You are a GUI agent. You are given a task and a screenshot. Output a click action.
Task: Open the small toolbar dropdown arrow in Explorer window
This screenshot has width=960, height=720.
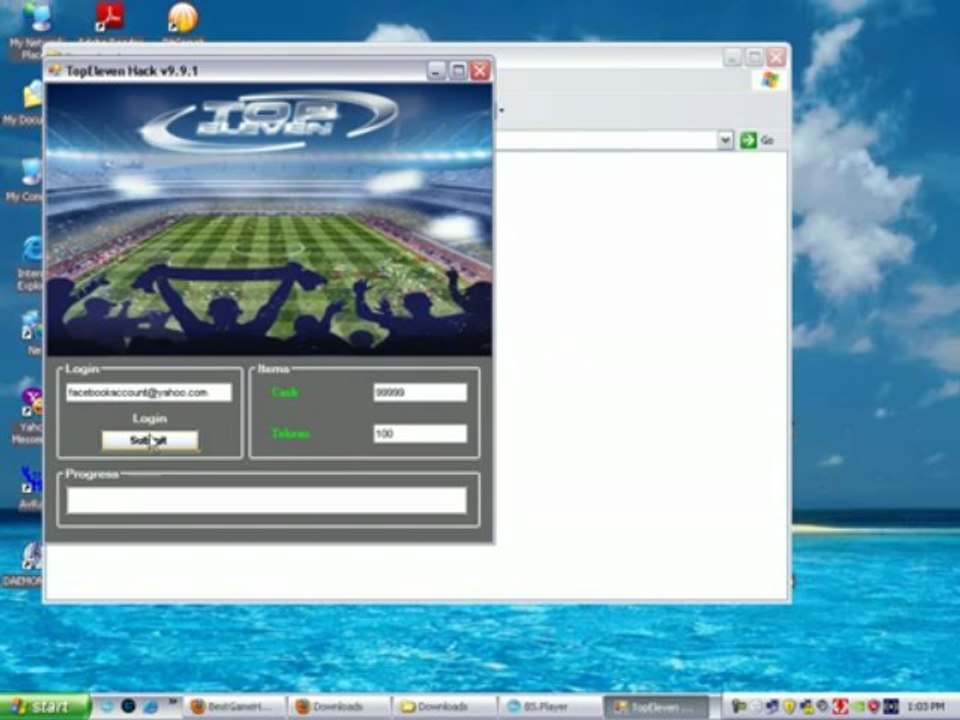[501, 110]
